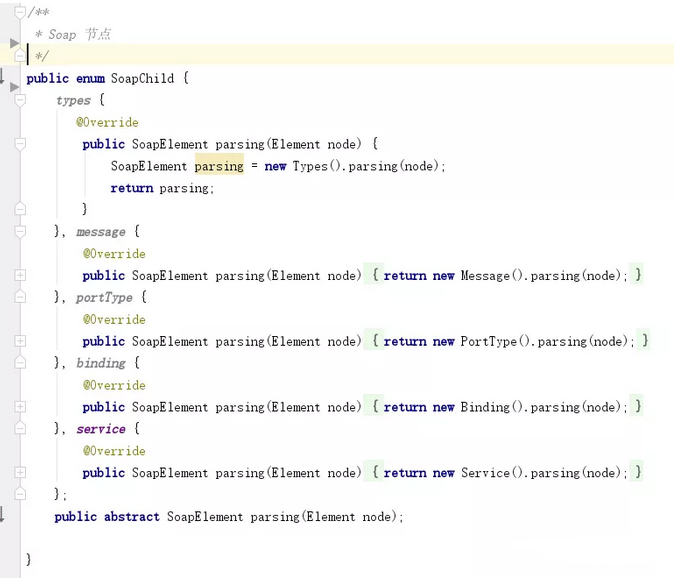Select the "types" enum constant

[x=73, y=100]
